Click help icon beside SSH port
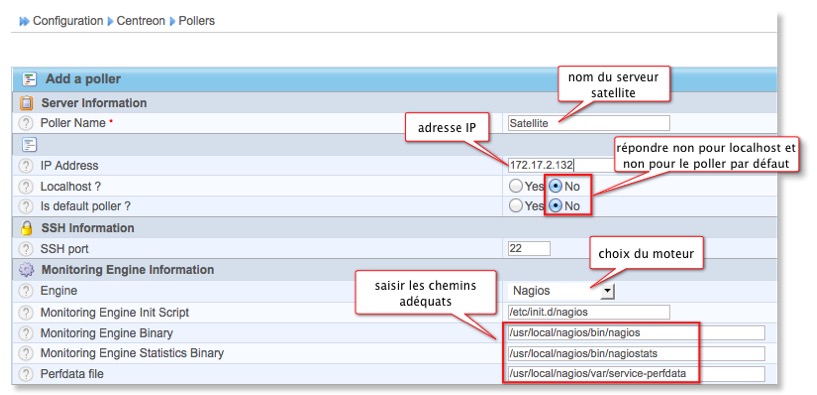This screenshot has width=817, height=395. point(25,249)
